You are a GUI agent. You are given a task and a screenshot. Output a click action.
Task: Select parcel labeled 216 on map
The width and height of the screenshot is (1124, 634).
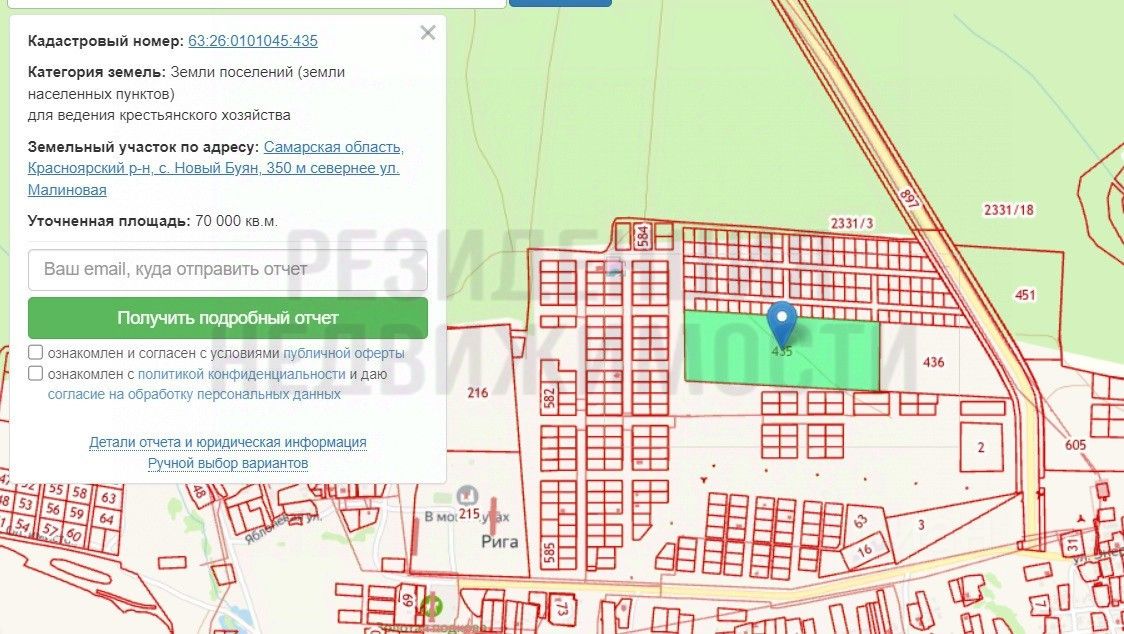click(477, 392)
